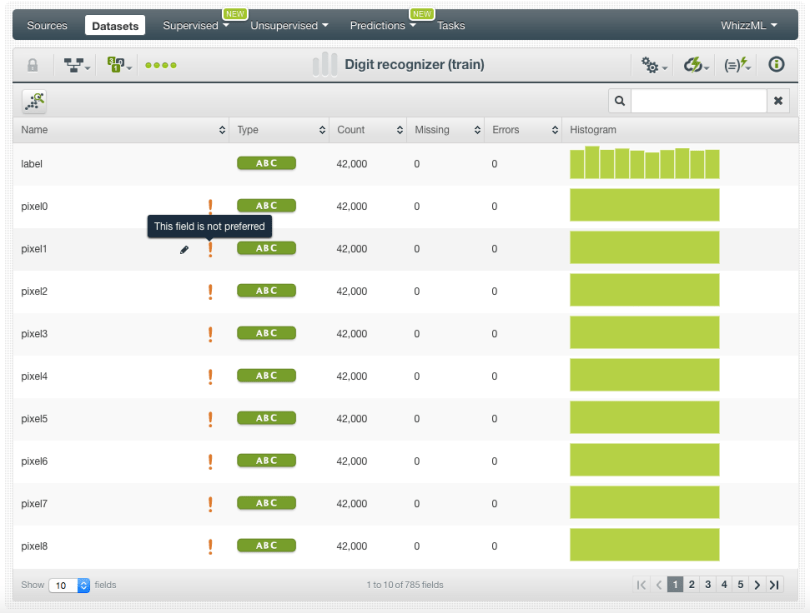Click the edit pencil for pixel1
Image resolution: width=810 pixels, height=613 pixels.
pyautogui.click(x=184, y=250)
